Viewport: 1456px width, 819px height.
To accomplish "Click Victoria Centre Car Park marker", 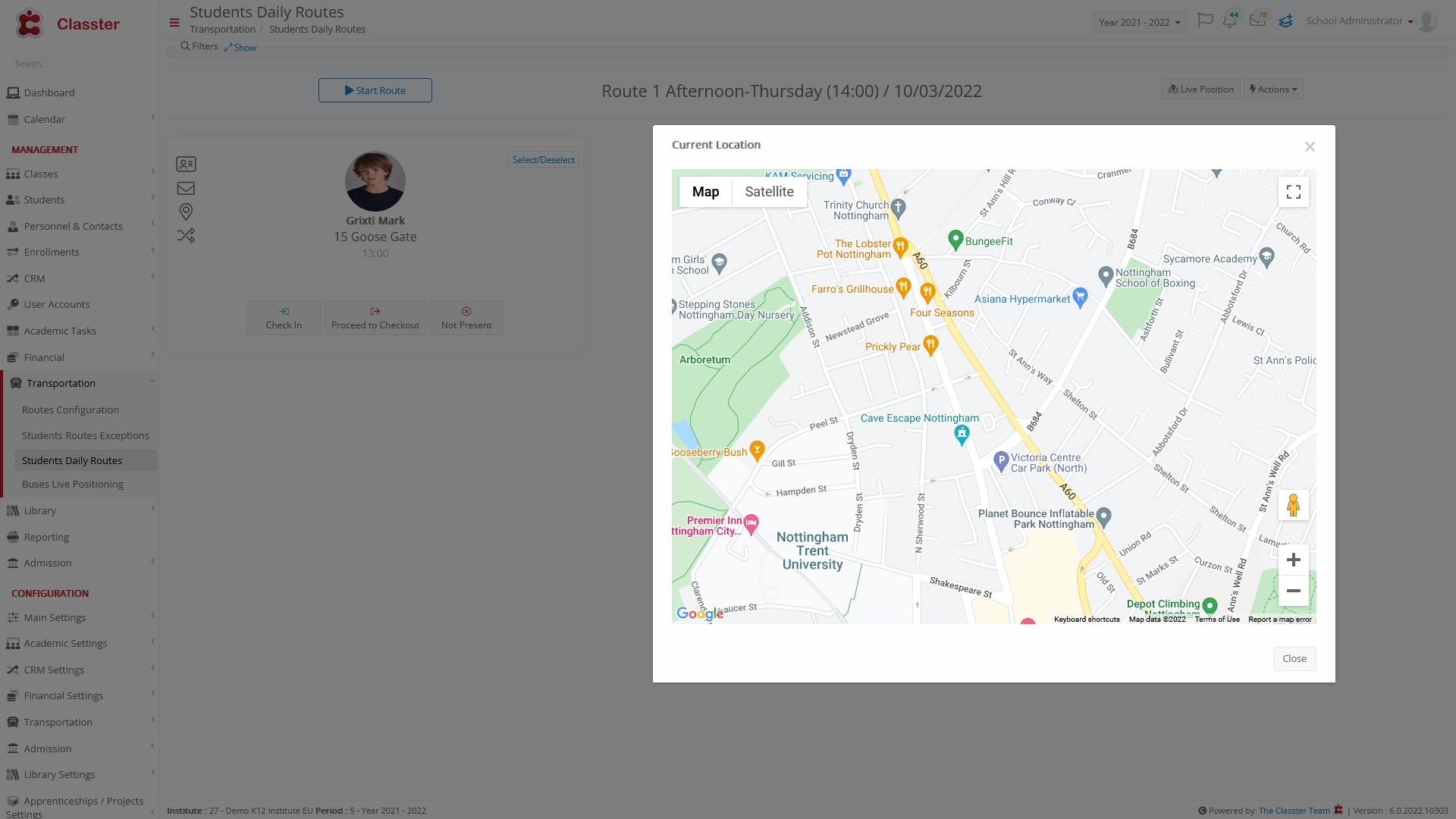I will pos(1001,460).
